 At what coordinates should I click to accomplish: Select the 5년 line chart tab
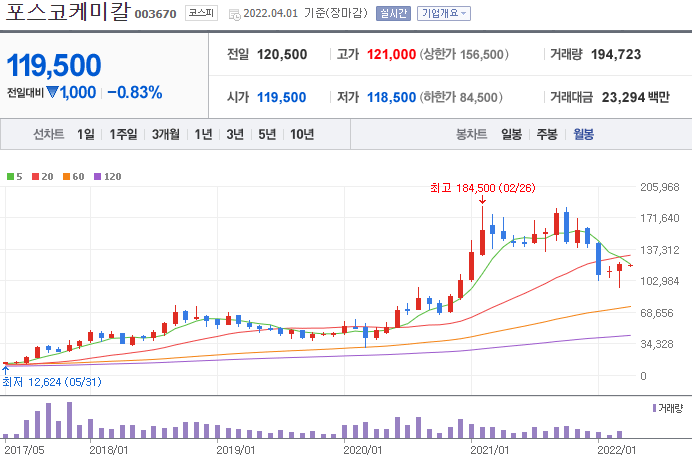[x=267, y=134]
